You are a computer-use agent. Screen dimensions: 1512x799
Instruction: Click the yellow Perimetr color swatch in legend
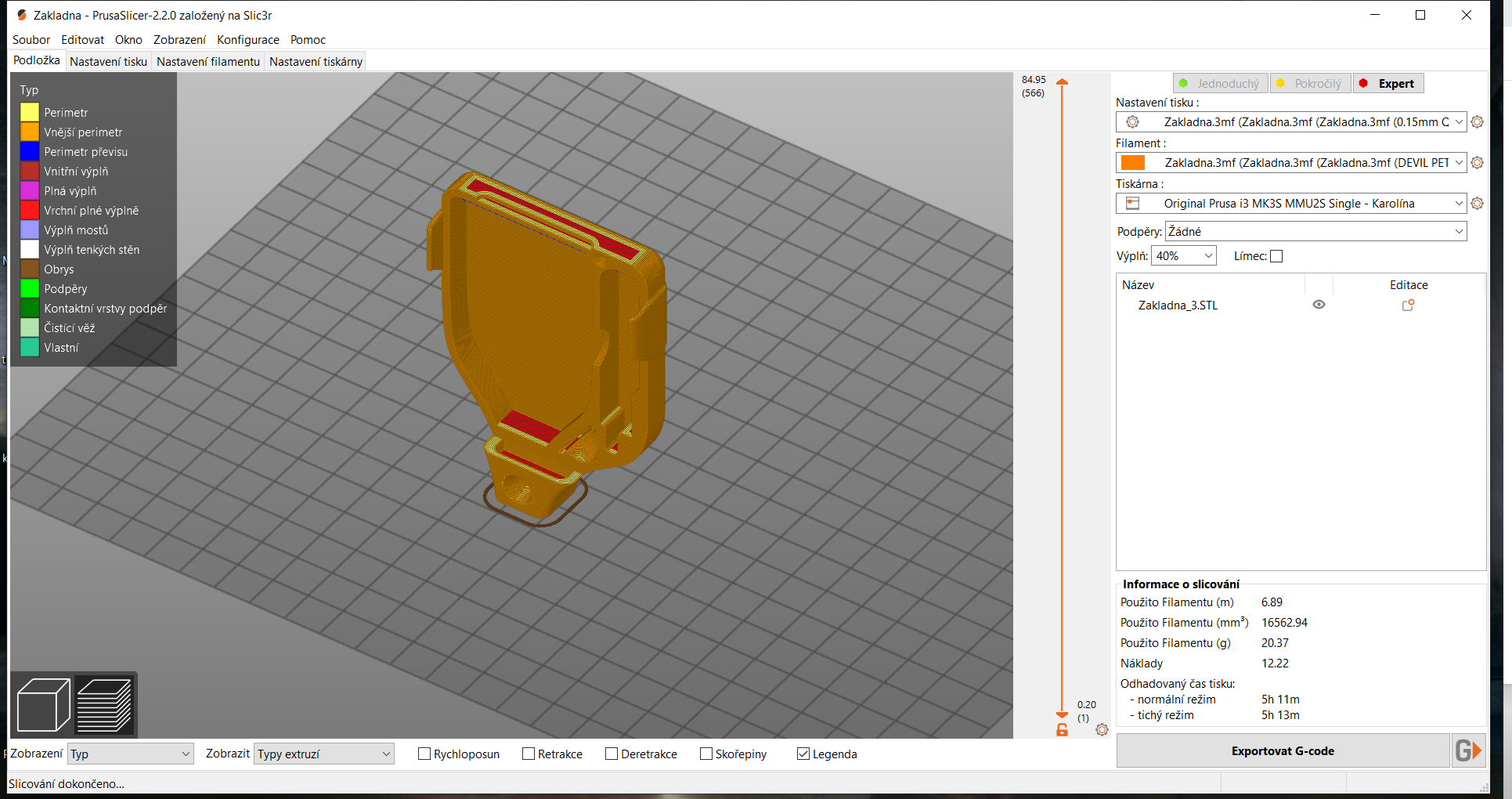pos(29,112)
